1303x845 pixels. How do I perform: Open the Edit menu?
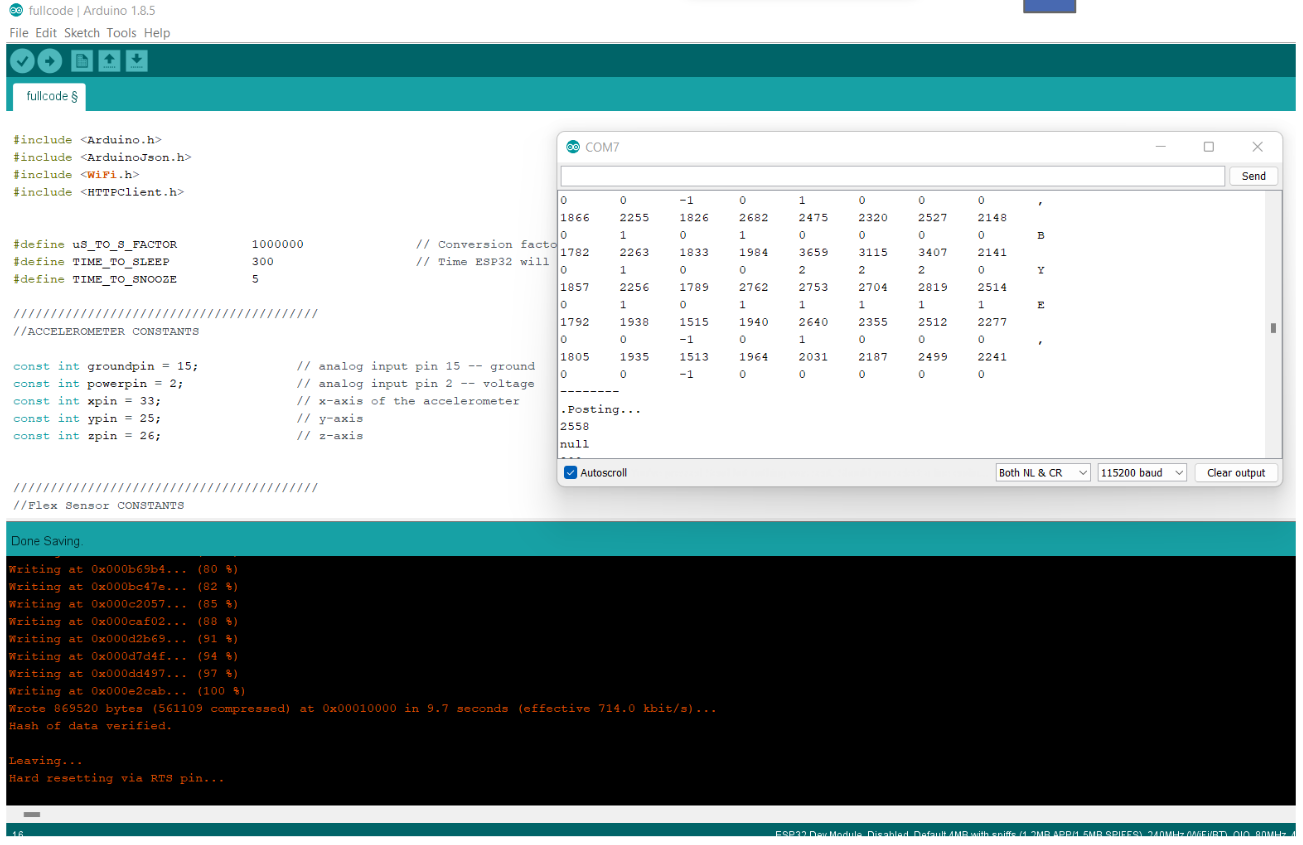click(x=46, y=33)
